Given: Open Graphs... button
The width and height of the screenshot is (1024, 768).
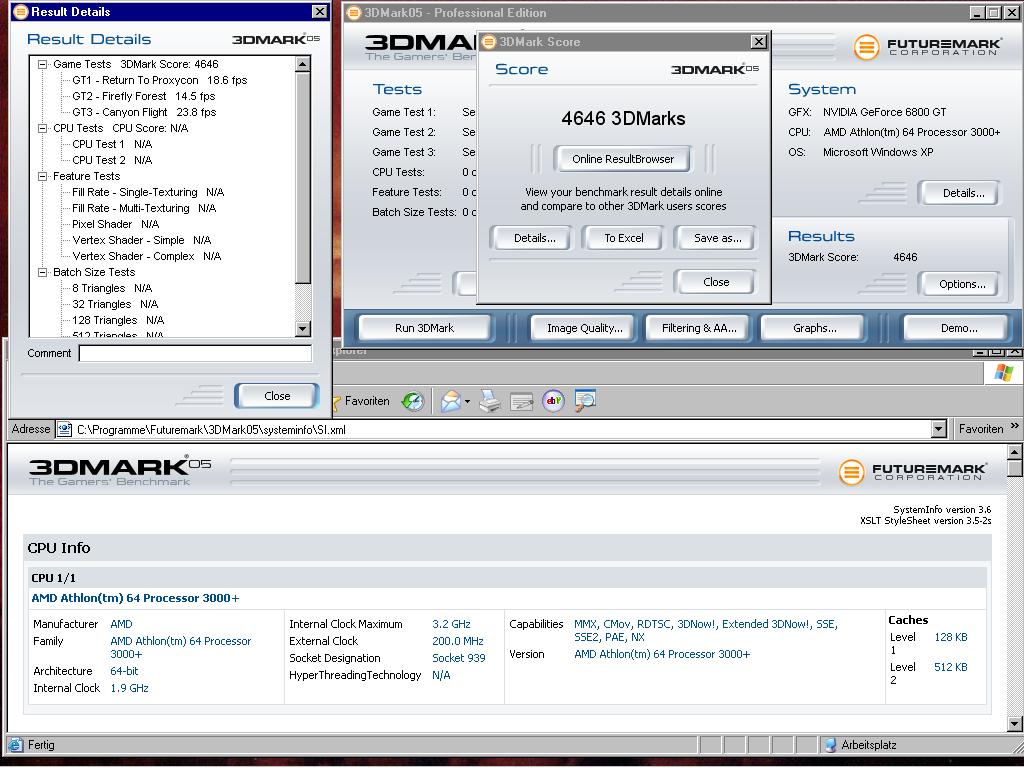Looking at the screenshot, I should coord(814,328).
